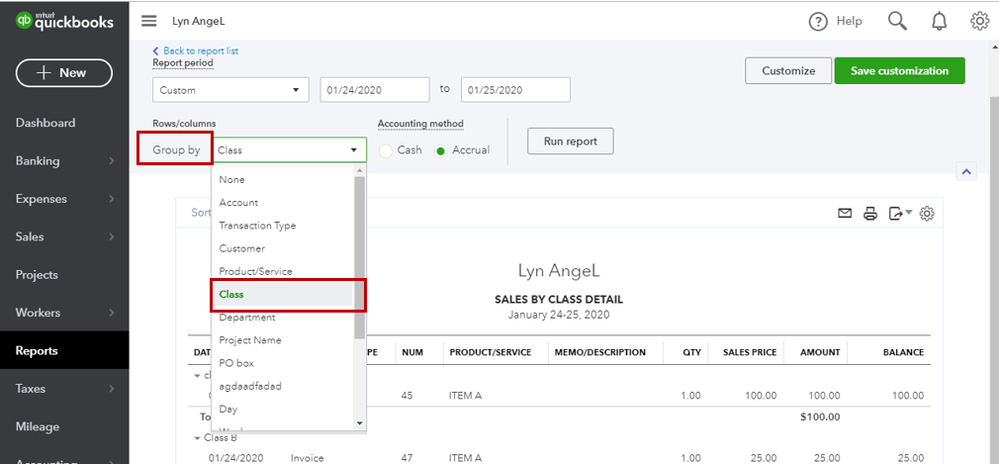Open the hamburger navigation menu
Screen dimensions: 999x464
[x=148, y=21]
